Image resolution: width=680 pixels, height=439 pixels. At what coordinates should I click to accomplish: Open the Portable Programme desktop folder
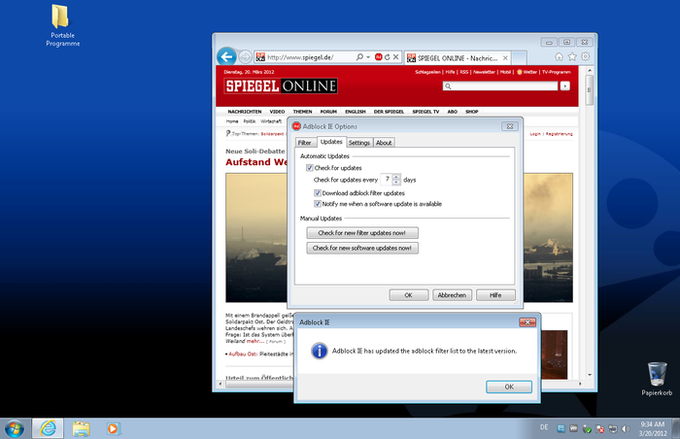tap(62, 26)
